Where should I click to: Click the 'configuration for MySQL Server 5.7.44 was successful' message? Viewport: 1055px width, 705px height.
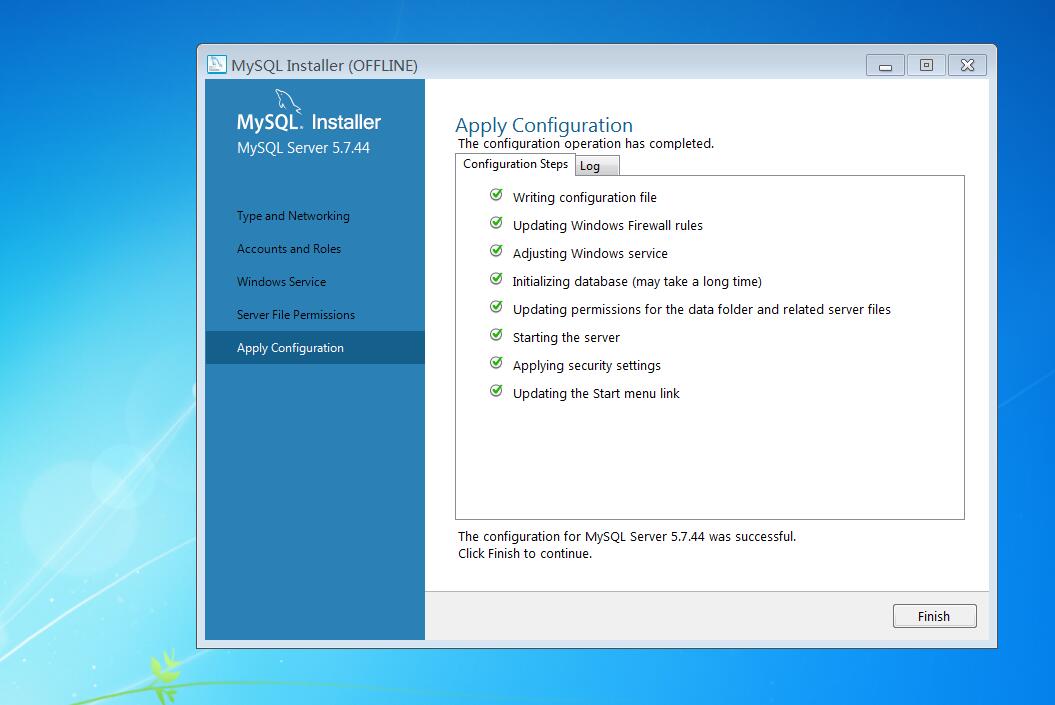point(627,536)
